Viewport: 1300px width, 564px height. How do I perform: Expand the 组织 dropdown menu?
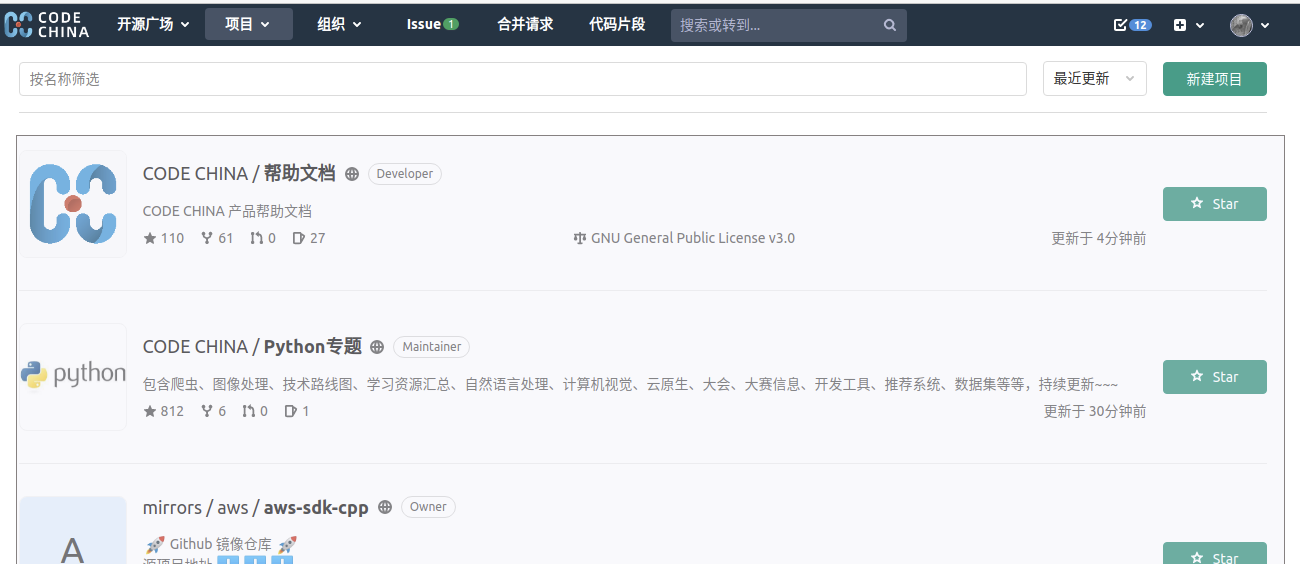point(340,24)
